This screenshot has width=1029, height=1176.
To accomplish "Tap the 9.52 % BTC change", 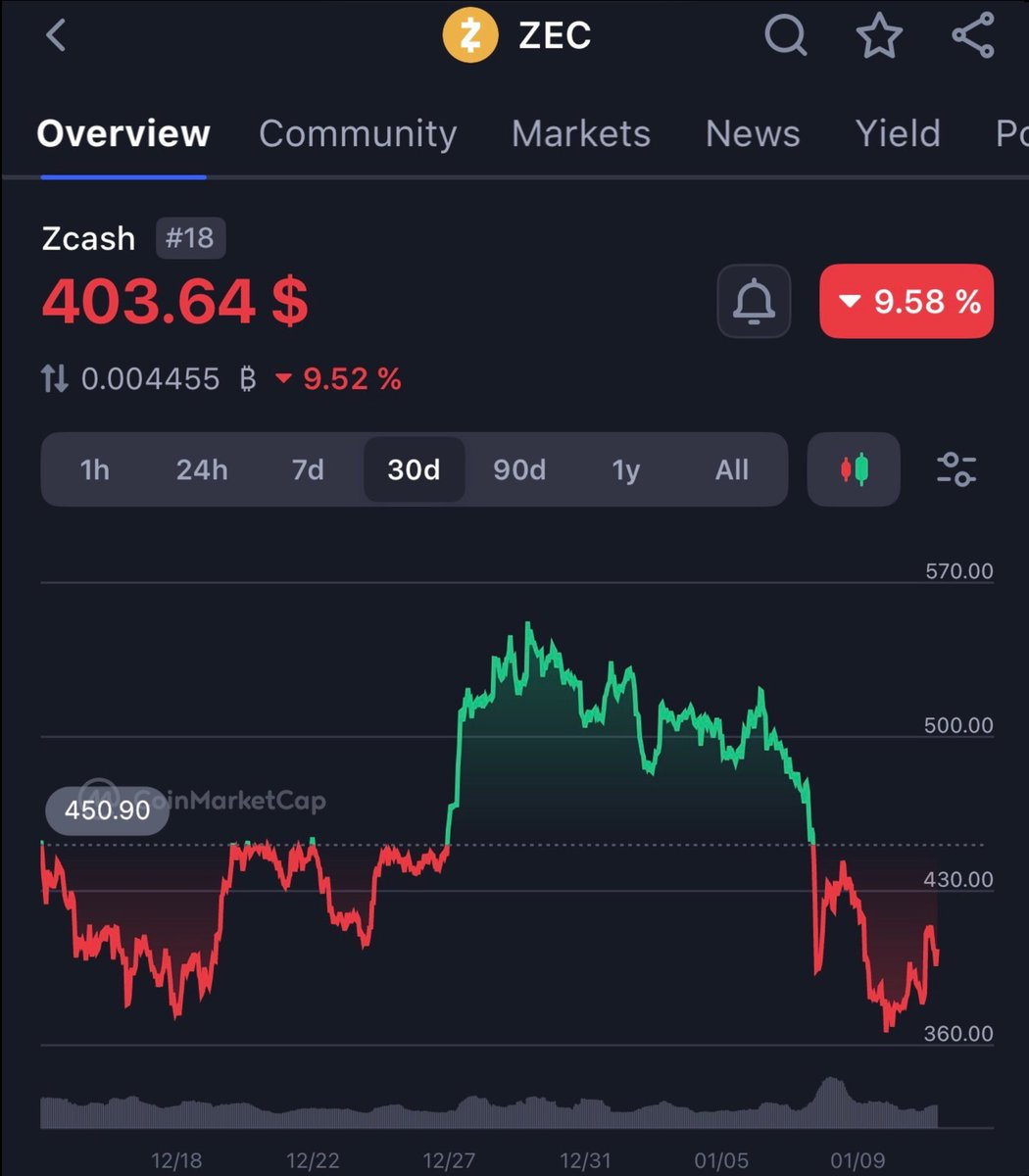I will (338, 379).
